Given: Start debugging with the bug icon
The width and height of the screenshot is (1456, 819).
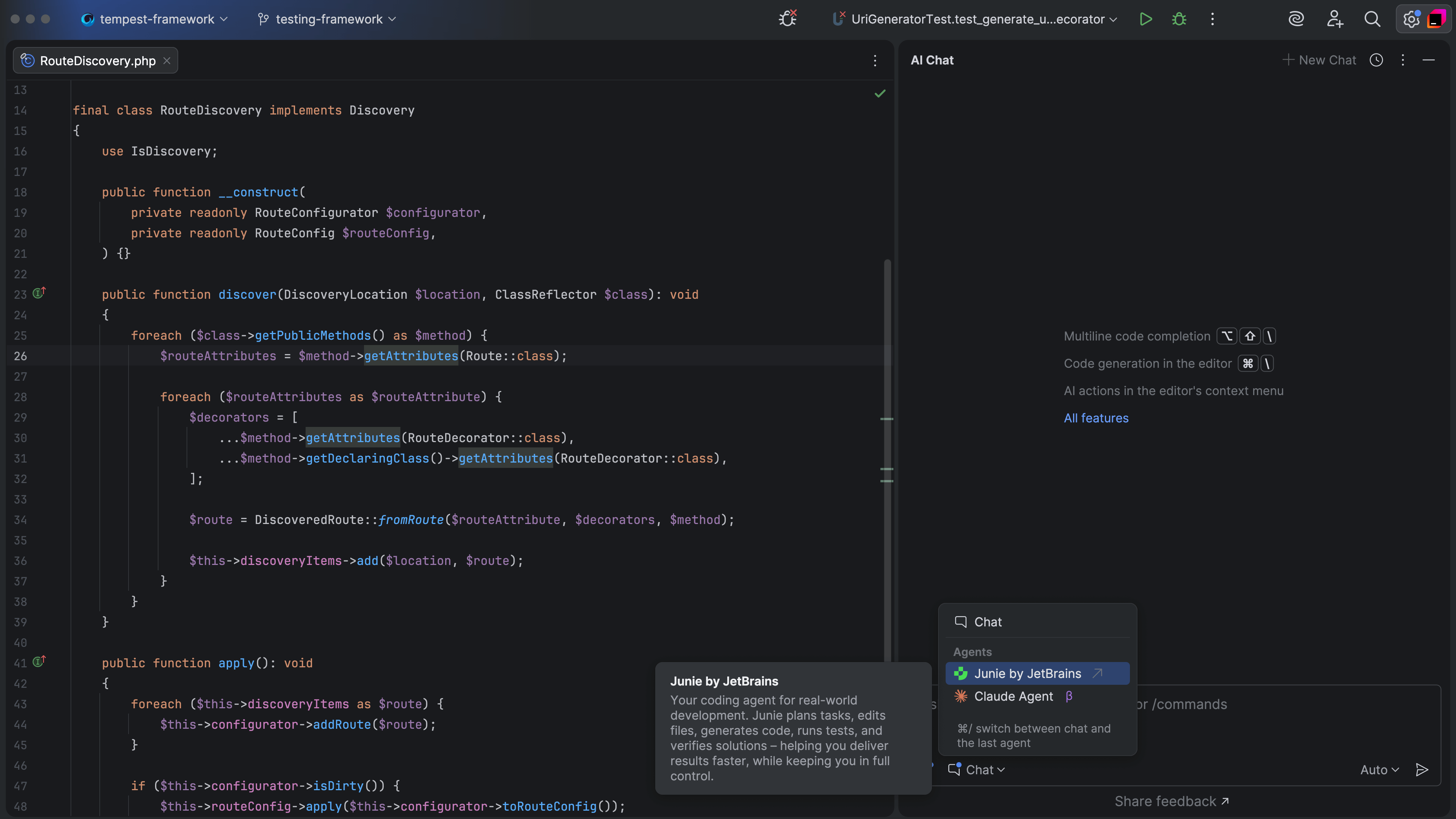Looking at the screenshot, I should (x=1178, y=19).
